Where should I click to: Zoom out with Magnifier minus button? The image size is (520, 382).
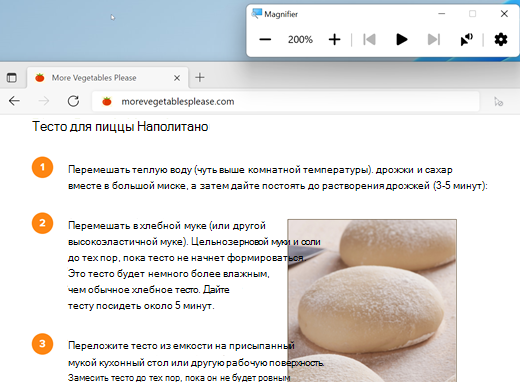(265, 40)
